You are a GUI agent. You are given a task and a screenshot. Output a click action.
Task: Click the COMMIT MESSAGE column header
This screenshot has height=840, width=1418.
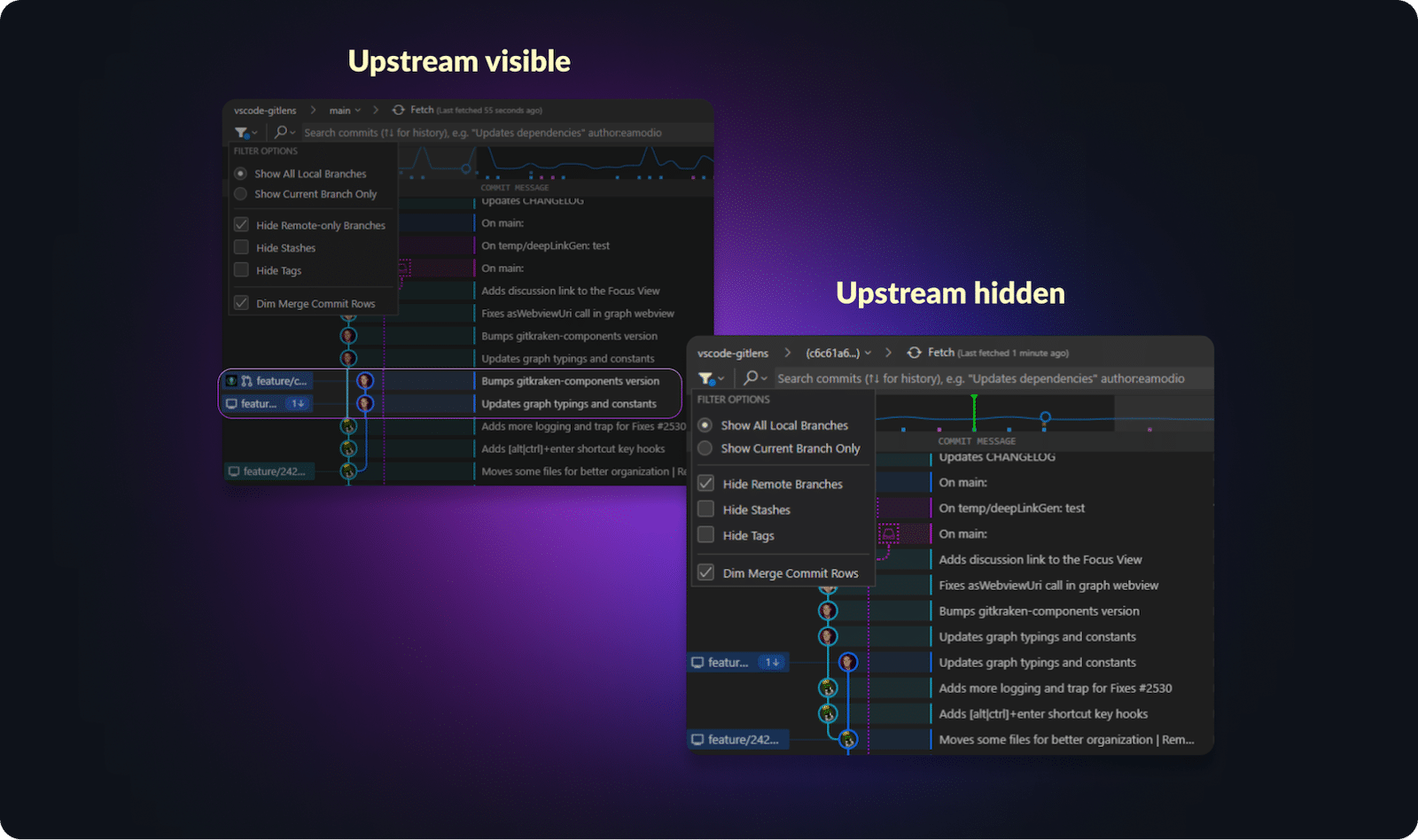point(514,187)
